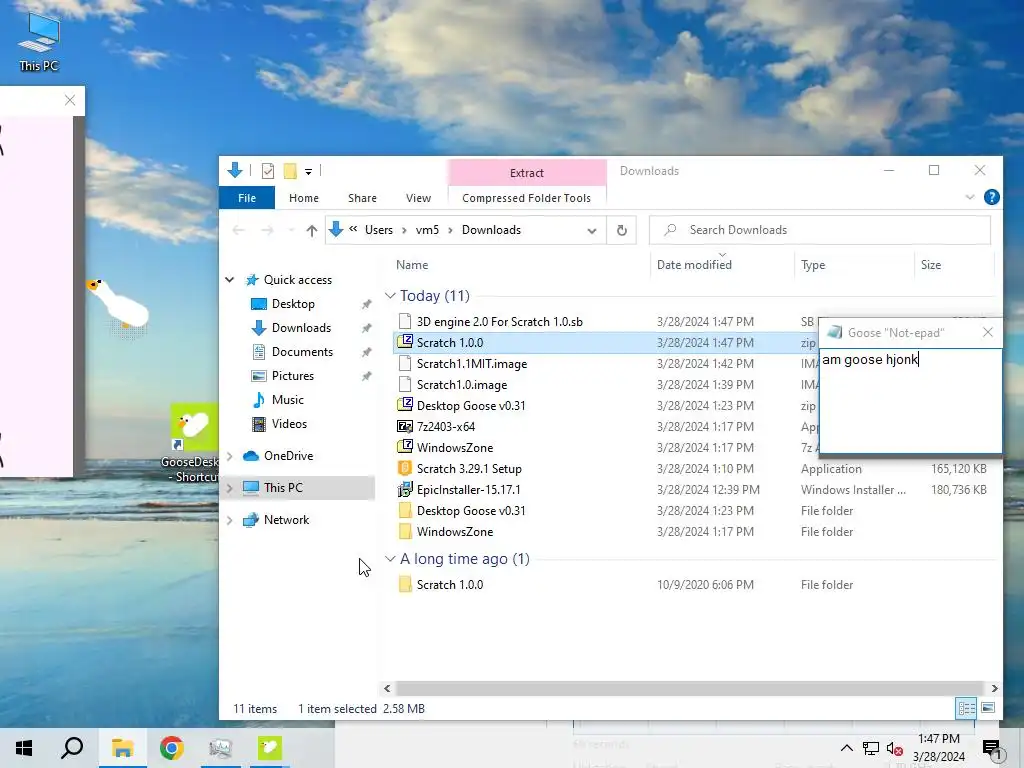The width and height of the screenshot is (1024, 768).
Task: Select Network in the navigation pane
Action: pos(286,520)
